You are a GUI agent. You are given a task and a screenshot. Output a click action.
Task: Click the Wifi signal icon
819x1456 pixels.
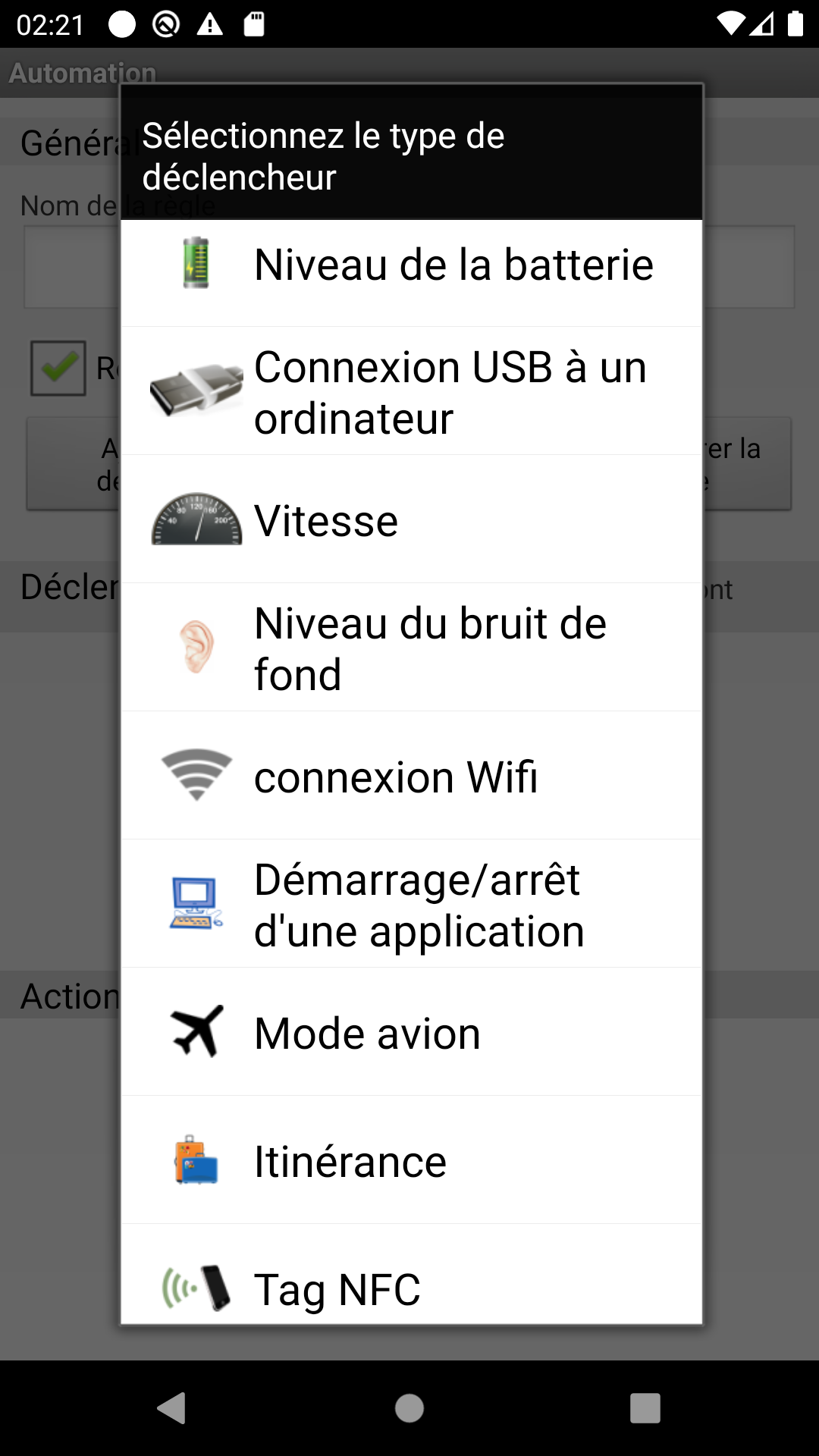click(x=196, y=775)
